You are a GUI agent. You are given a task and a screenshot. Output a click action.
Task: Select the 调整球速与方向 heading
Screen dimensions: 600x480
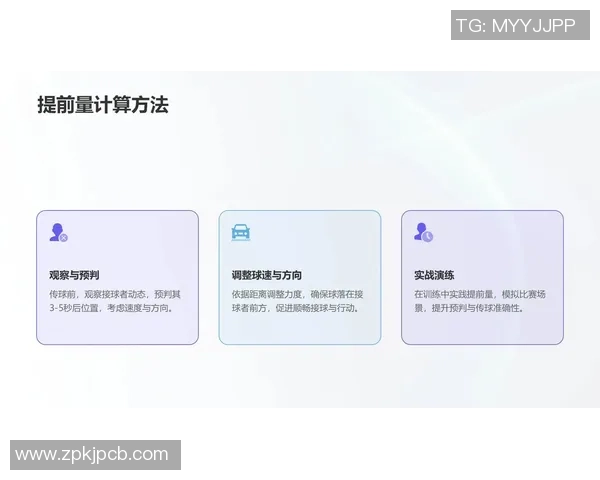pyautogui.click(x=267, y=275)
